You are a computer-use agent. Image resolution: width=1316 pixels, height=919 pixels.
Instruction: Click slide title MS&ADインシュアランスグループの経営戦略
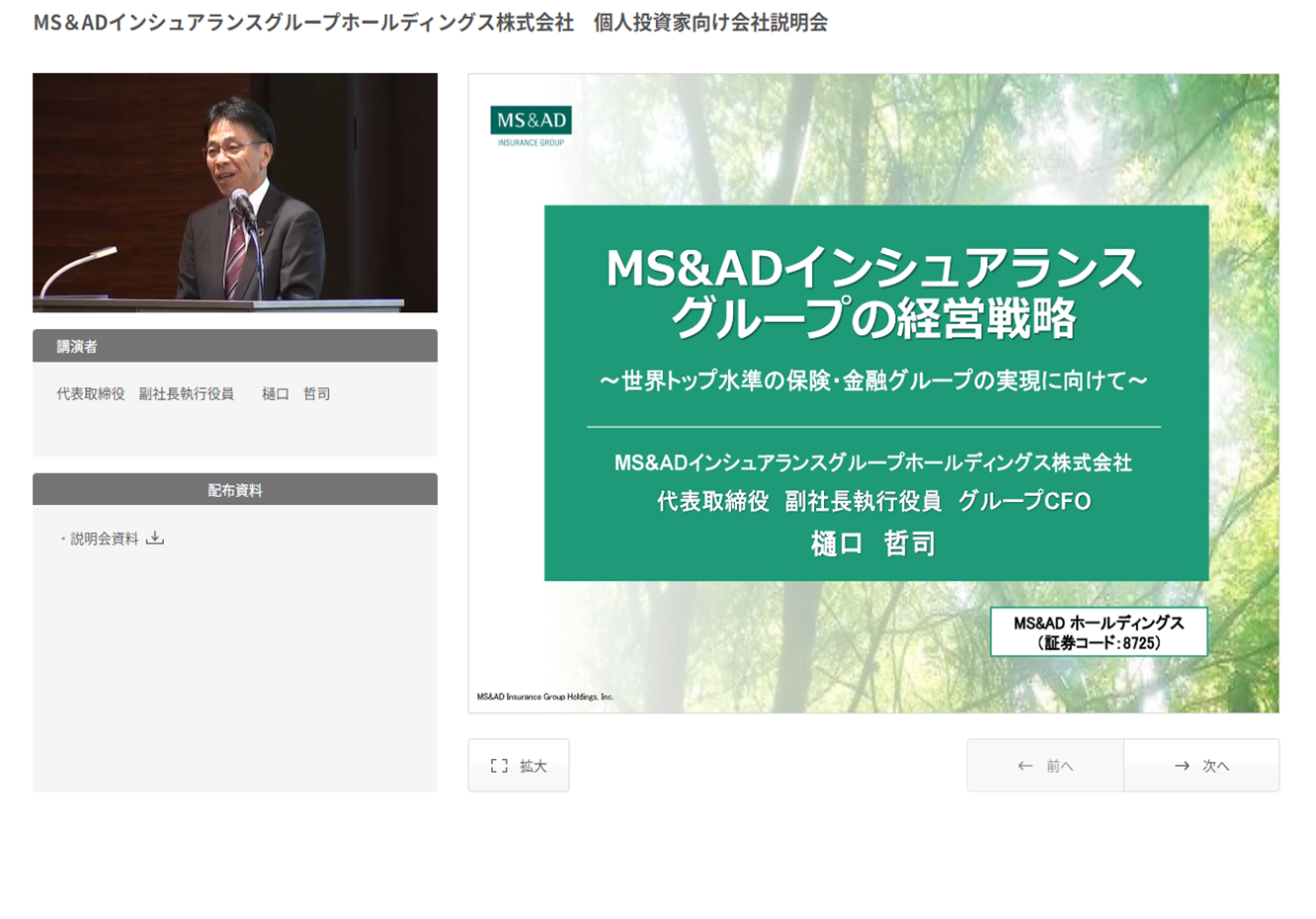coord(874,293)
